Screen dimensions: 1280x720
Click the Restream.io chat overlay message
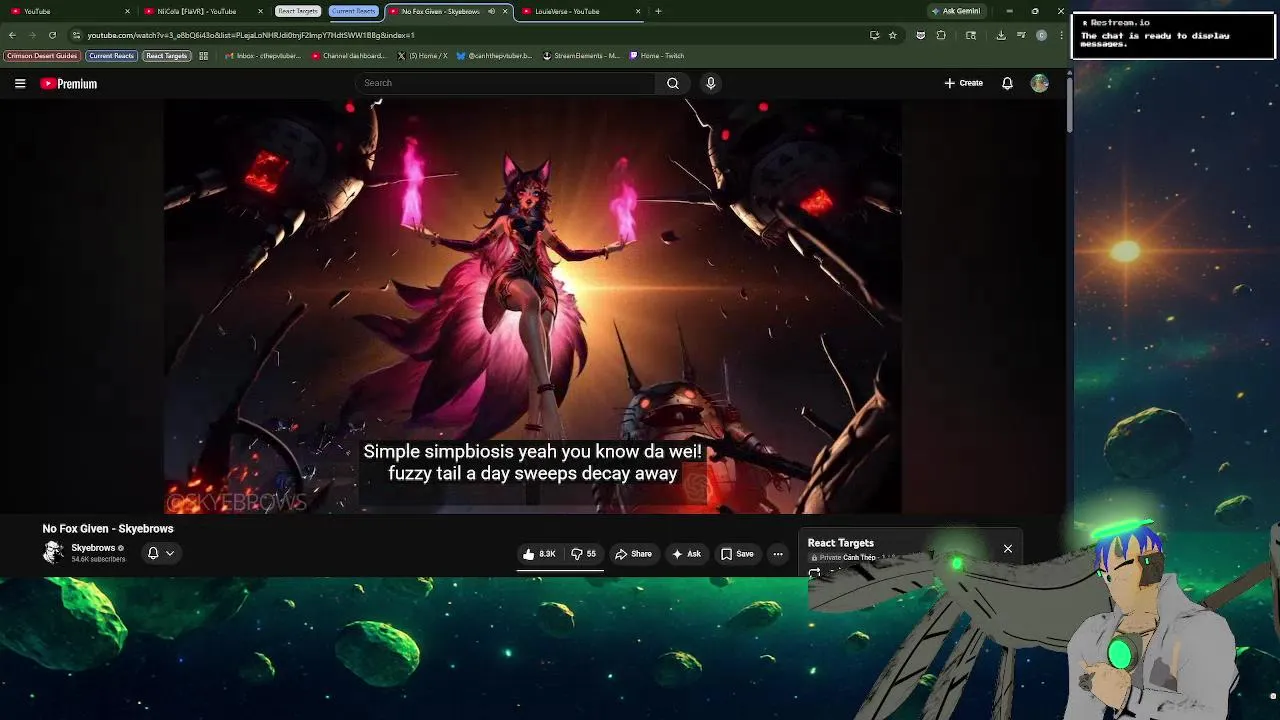coord(1156,40)
